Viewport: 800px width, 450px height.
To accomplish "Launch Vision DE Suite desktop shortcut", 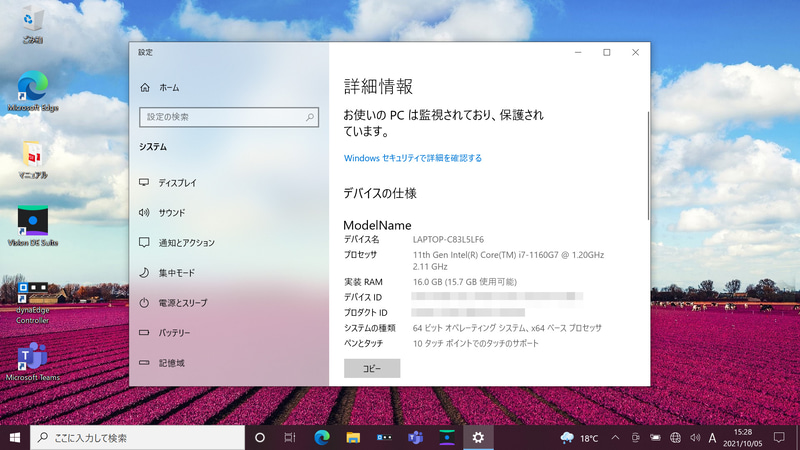I will tap(33, 226).
